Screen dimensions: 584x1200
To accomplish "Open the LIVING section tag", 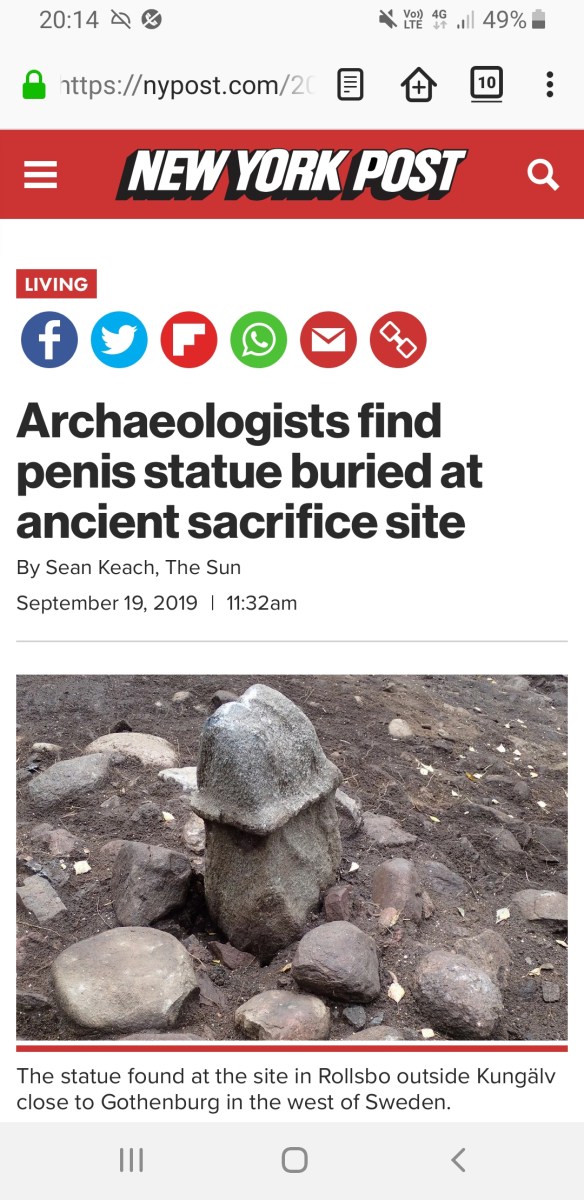I will pos(57,284).
